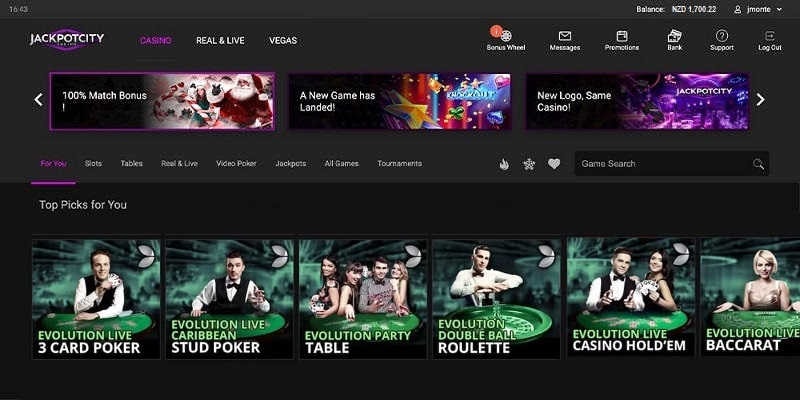Launch Evolution Live Casino Hold'em

point(631,296)
